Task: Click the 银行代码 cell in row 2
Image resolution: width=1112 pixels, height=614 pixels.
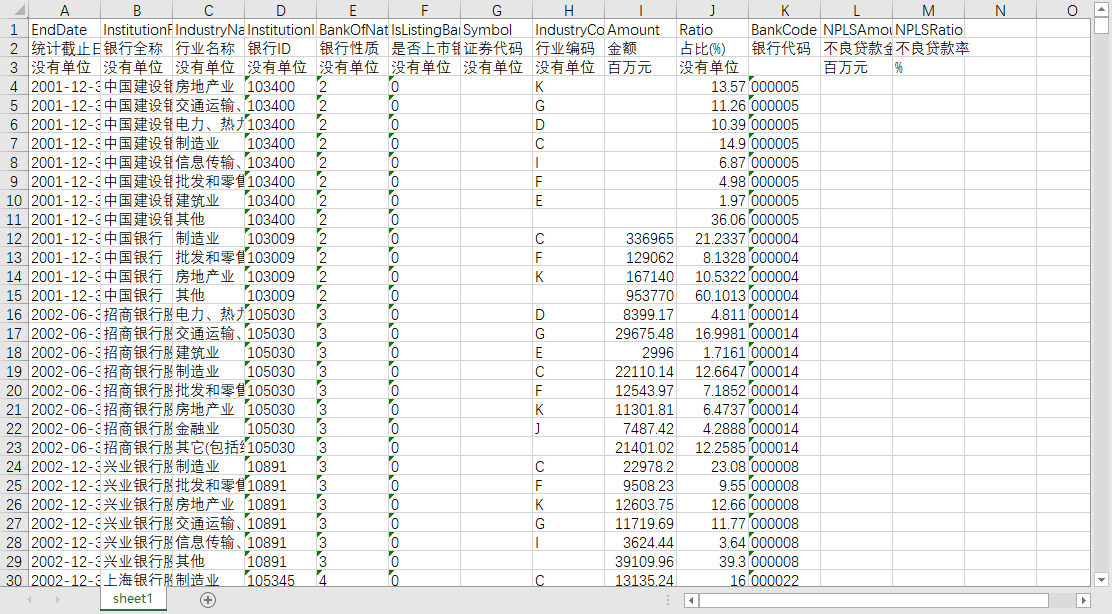Action: (784, 49)
